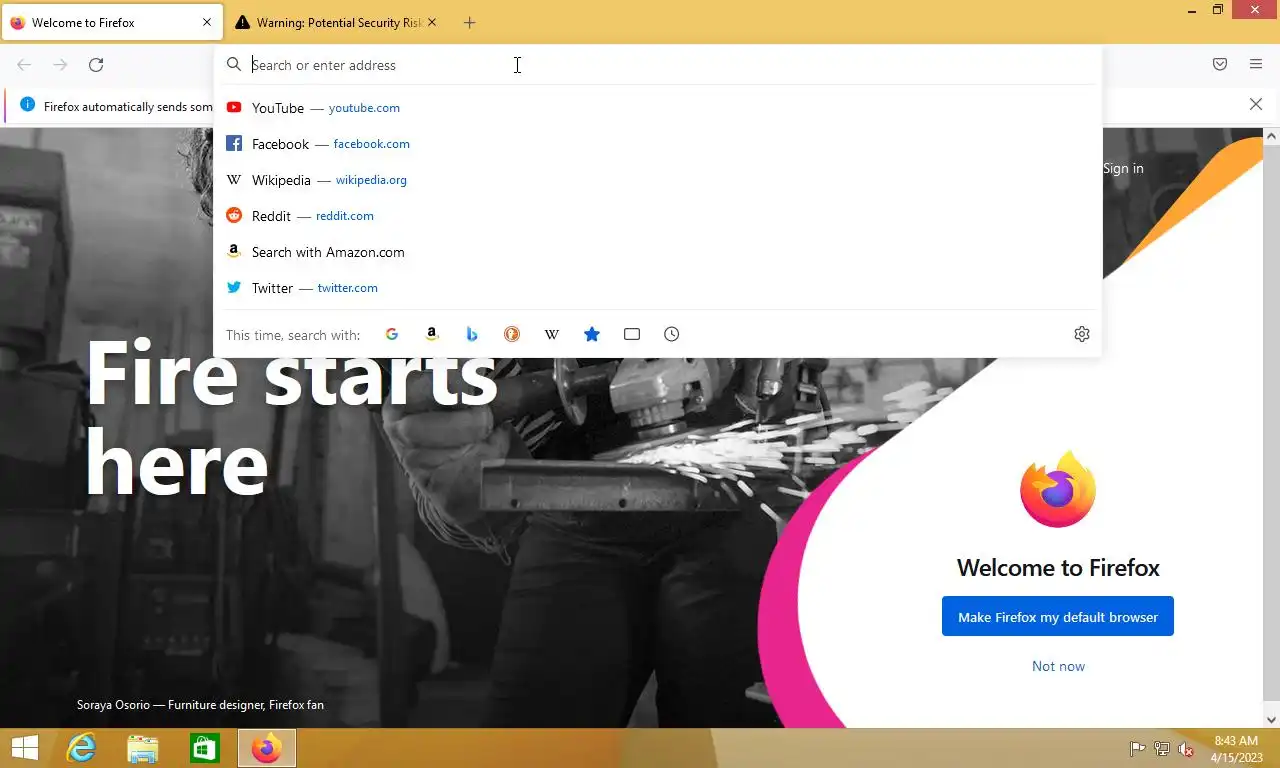The height and width of the screenshot is (768, 1280).
Task: Close the Welcome to Firefox tab
Action: [207, 22]
